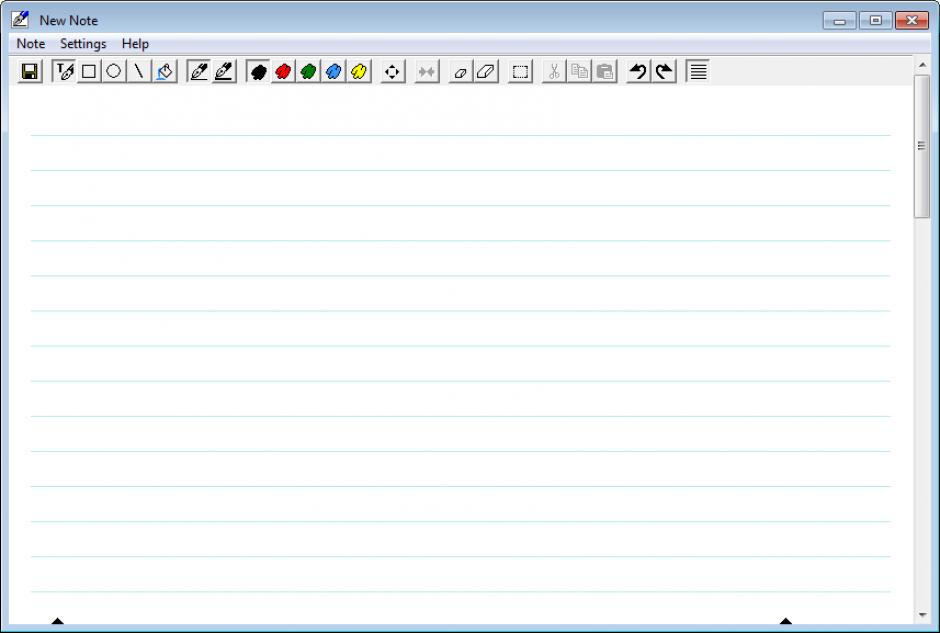Screen dimensions: 940x633
Task: Click the vertical scrollbar thumb
Action: (922, 146)
